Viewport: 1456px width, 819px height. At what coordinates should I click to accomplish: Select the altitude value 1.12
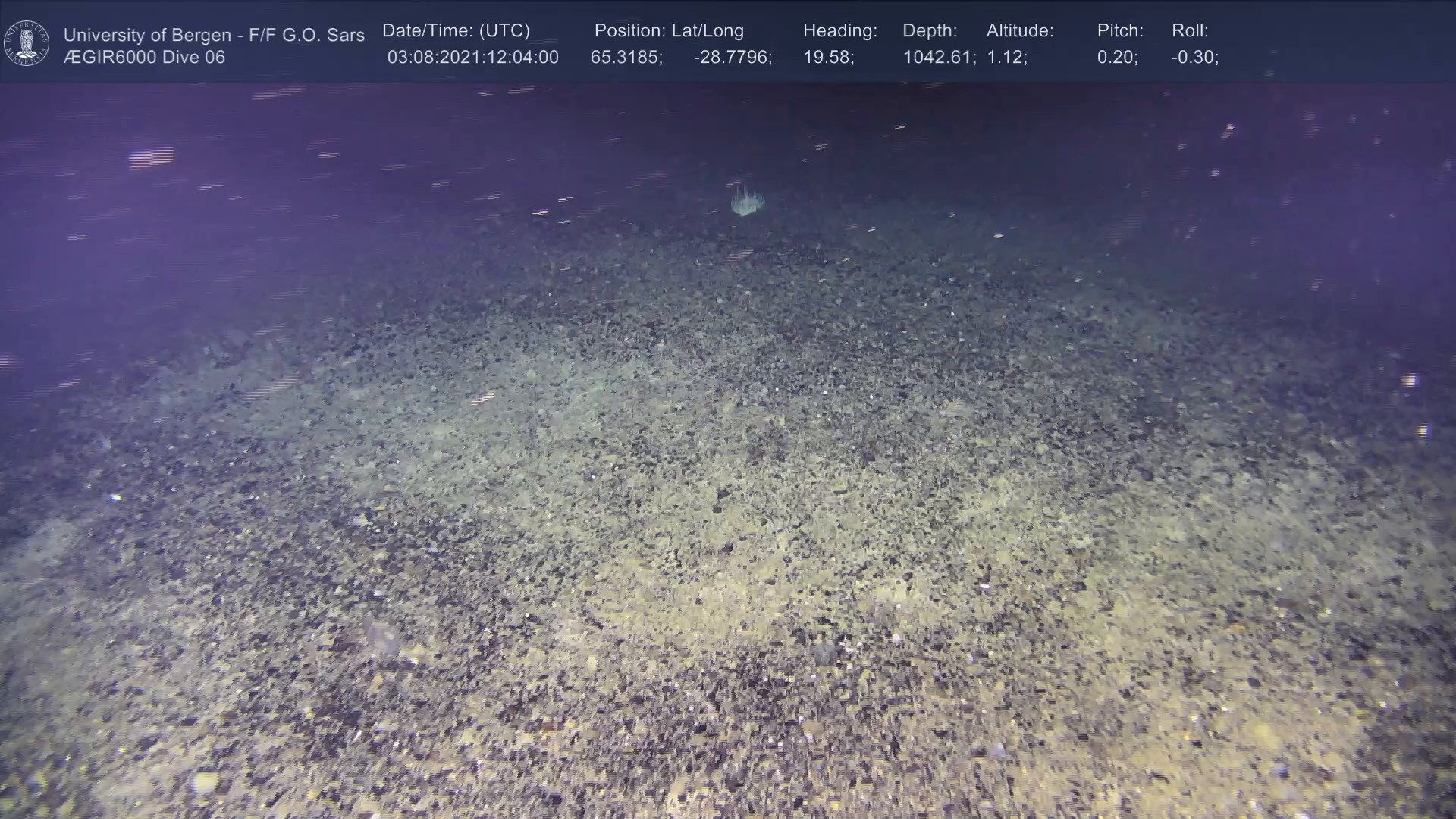coord(1006,58)
